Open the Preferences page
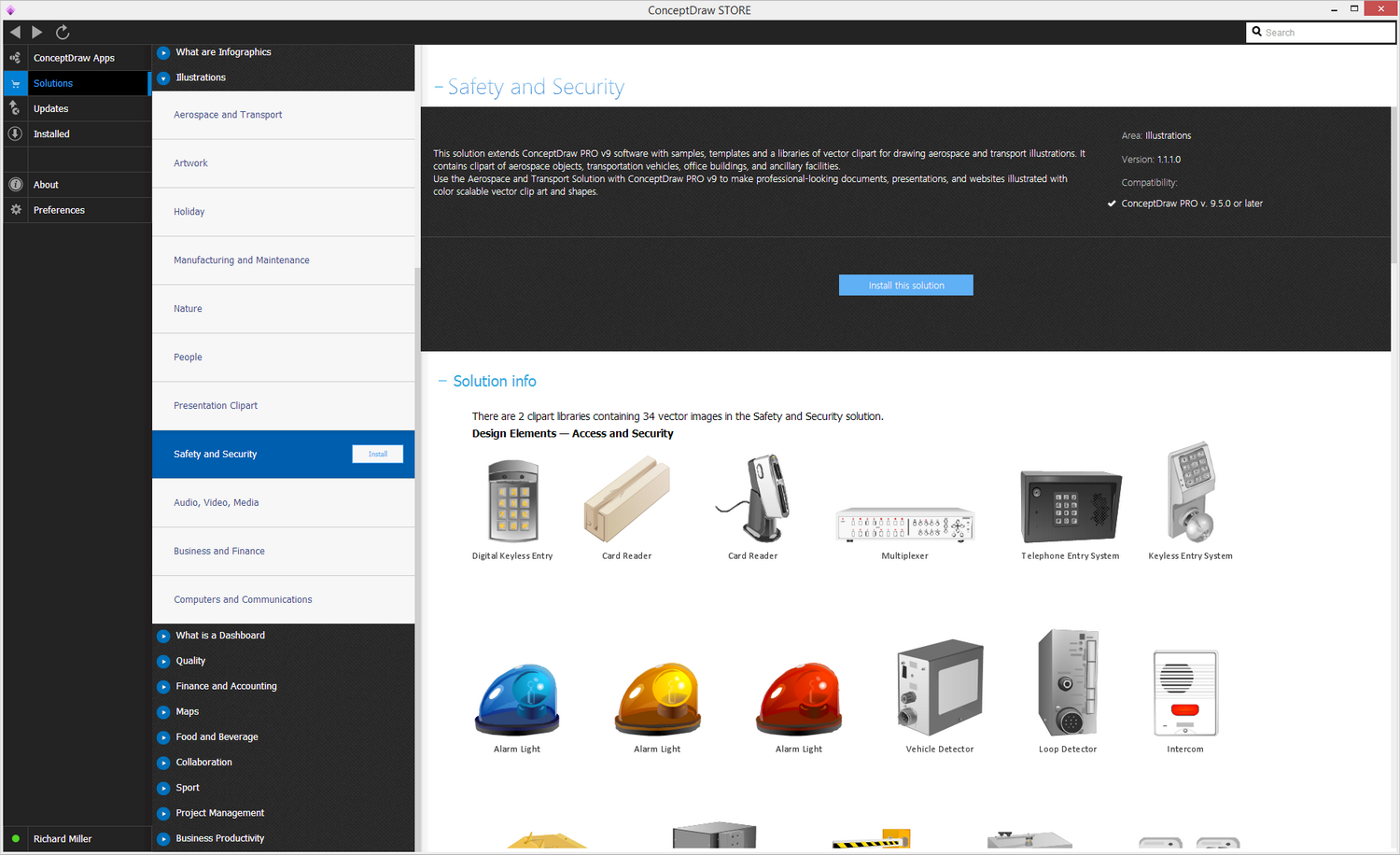This screenshot has width=1400, height=855. pos(59,210)
